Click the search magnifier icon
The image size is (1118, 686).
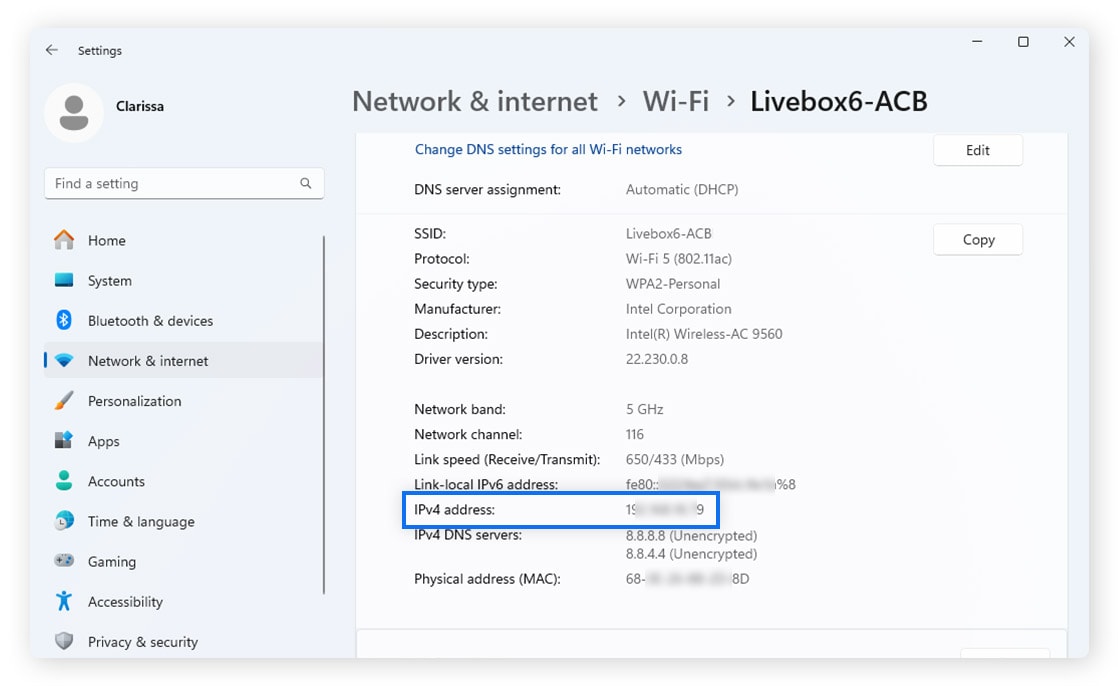tap(305, 183)
